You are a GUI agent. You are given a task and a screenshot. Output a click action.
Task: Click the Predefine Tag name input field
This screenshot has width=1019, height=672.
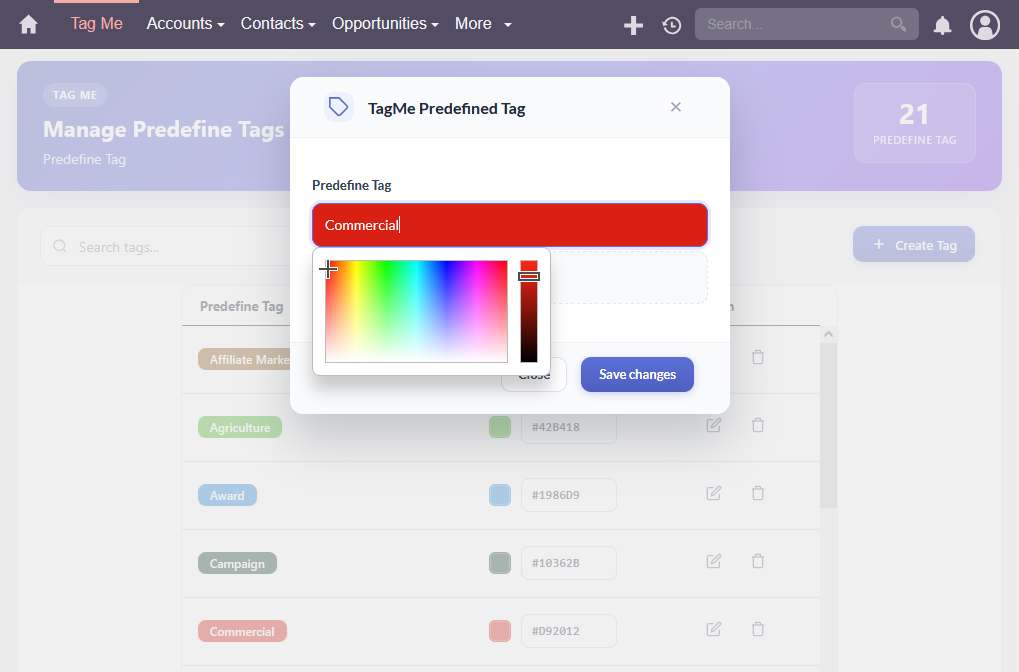point(510,225)
